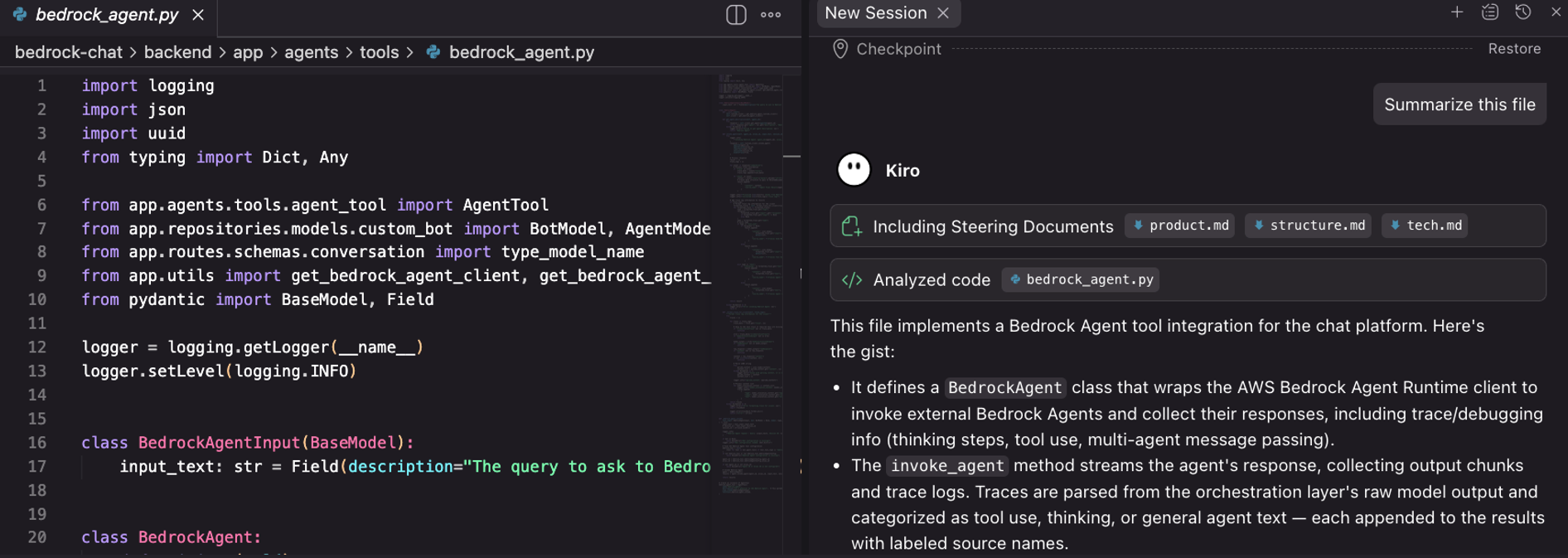1568x558 pixels.
Task: Switch to the New Session tab
Action: pos(875,13)
